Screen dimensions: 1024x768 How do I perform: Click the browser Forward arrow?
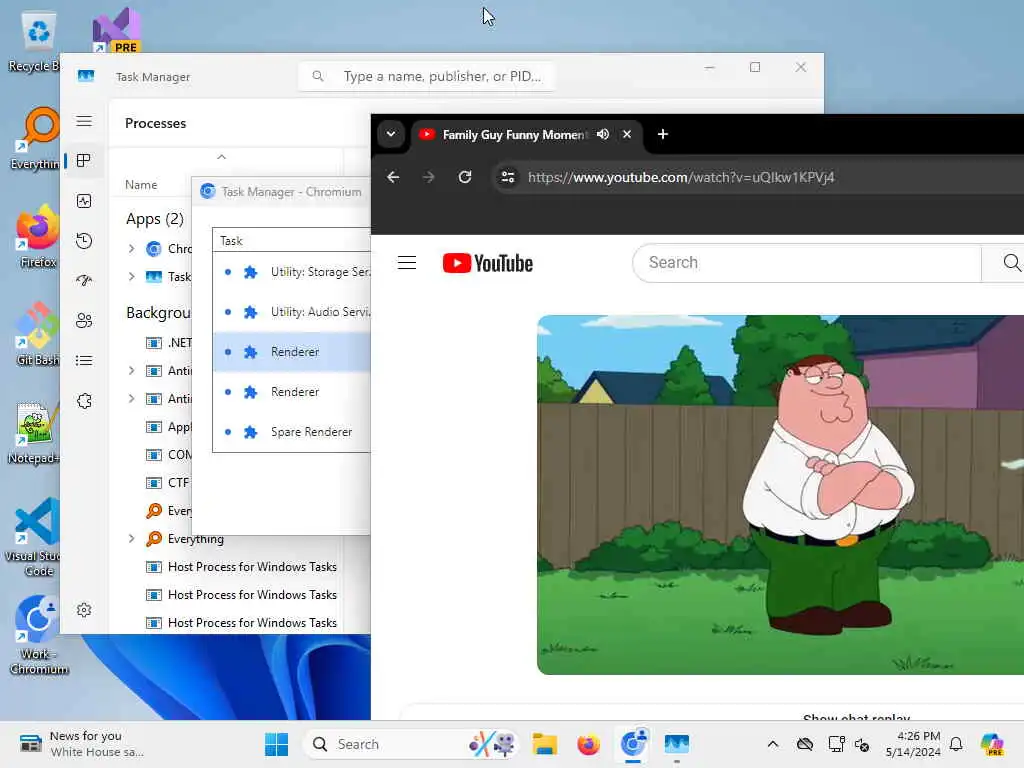pyautogui.click(x=428, y=177)
